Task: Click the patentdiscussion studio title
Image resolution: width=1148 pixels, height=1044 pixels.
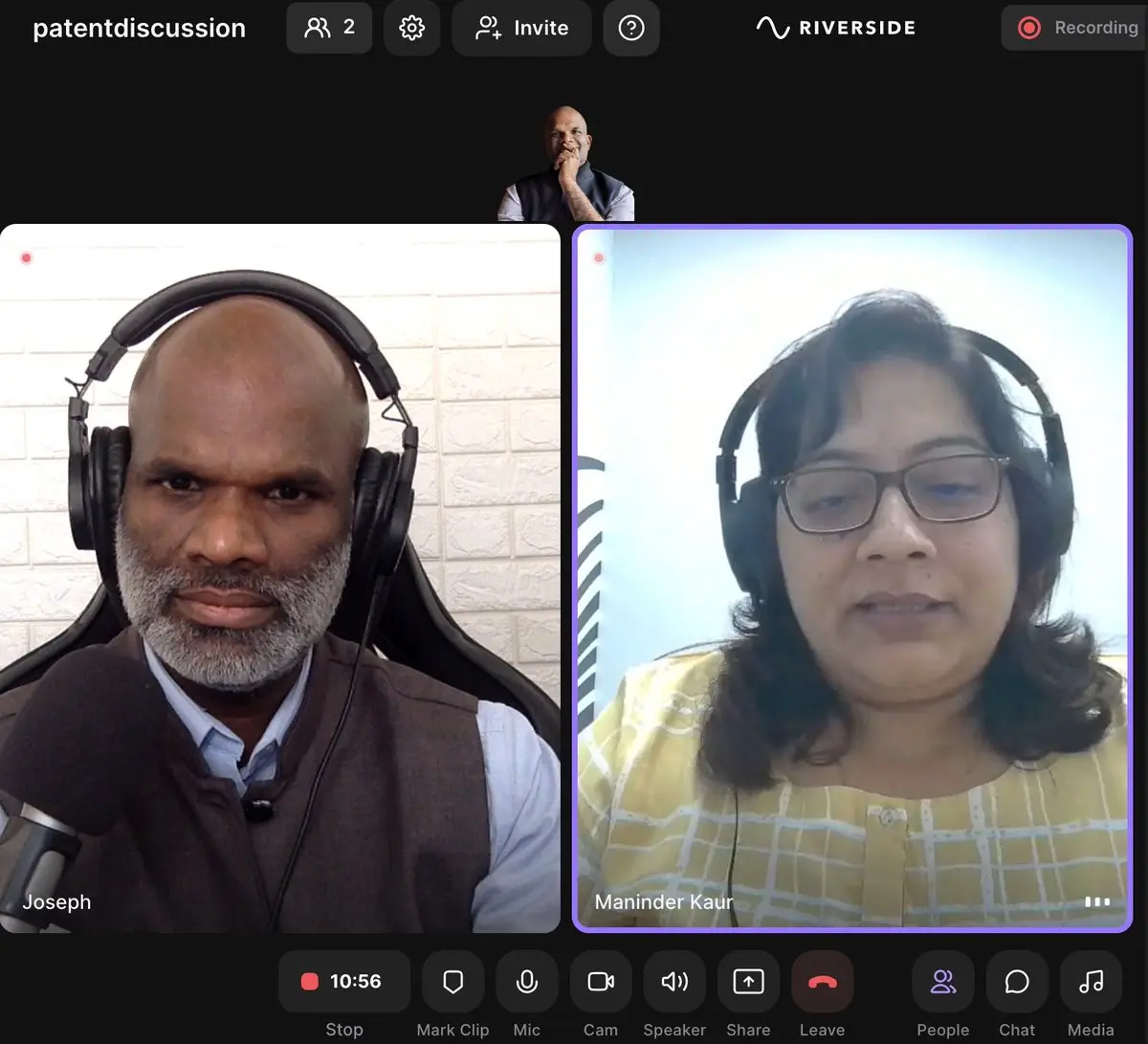Action: point(140,29)
